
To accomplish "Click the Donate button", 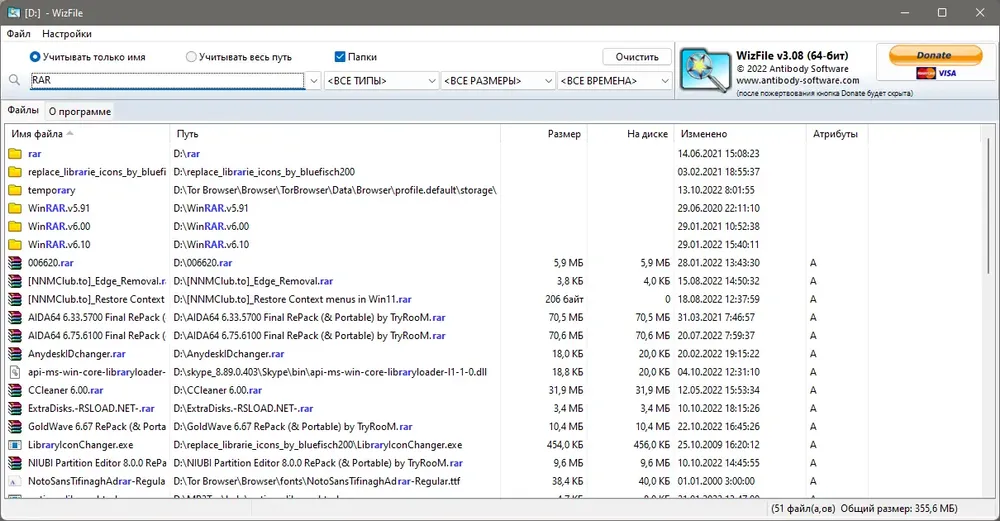I will (x=935, y=55).
